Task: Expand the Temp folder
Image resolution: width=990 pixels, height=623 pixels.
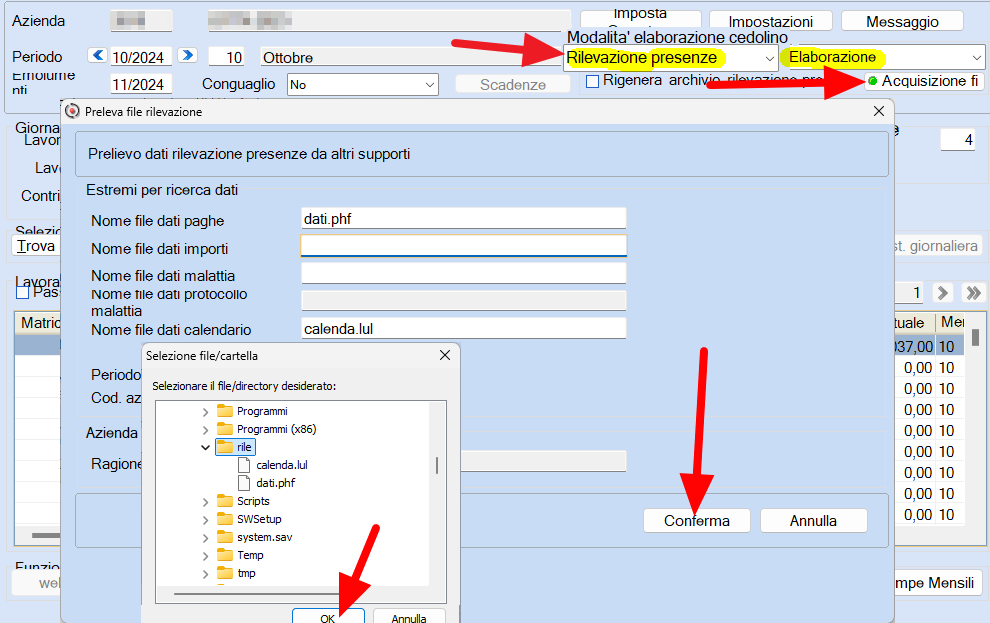Action: 205,556
